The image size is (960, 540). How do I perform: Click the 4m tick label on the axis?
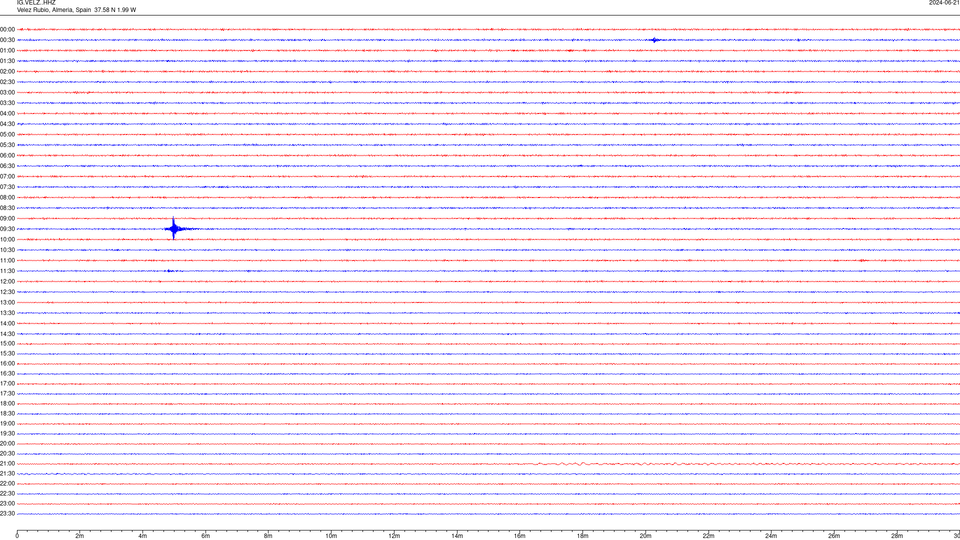coord(143,536)
